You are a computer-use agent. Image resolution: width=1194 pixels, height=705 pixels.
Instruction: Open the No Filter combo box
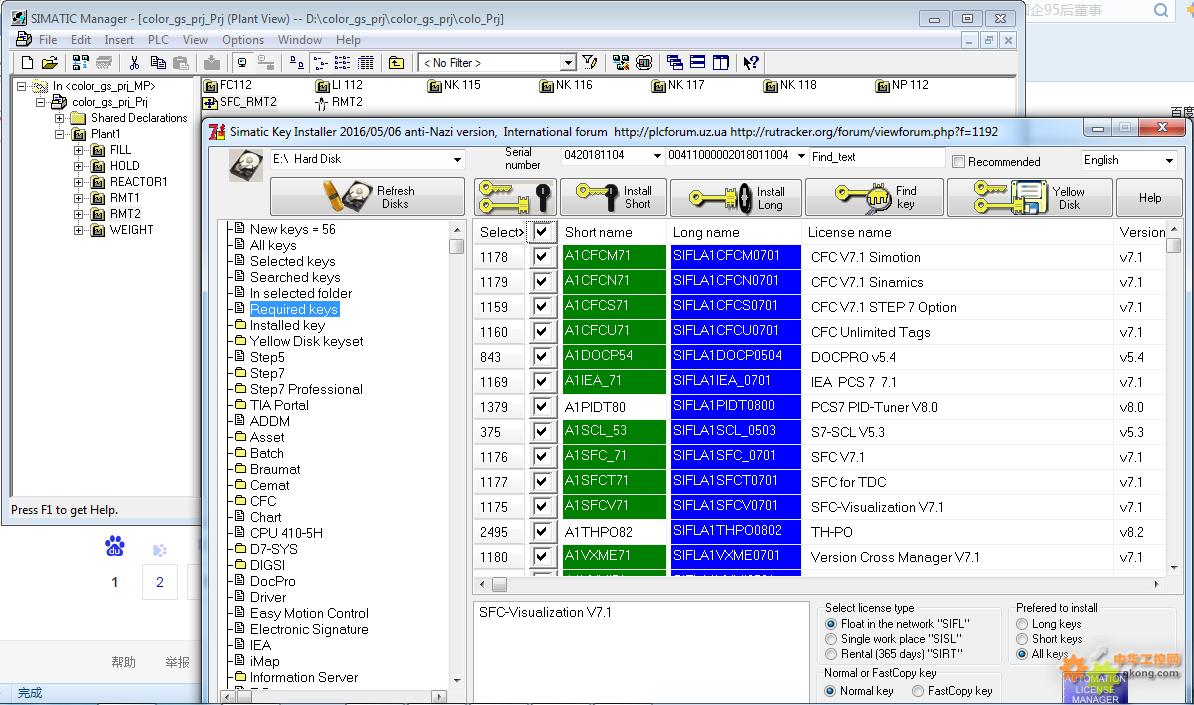568,62
